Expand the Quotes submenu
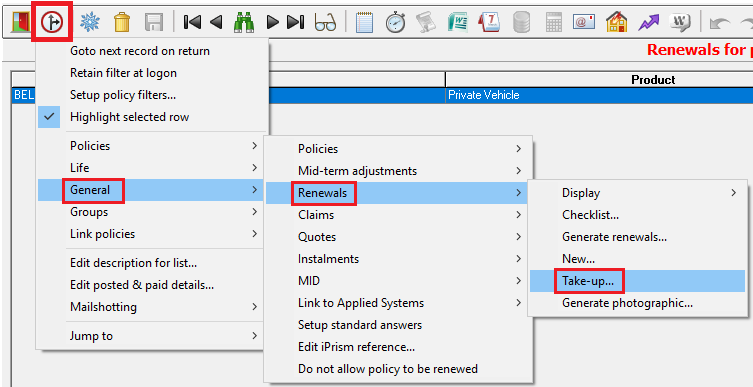 [x=398, y=237]
